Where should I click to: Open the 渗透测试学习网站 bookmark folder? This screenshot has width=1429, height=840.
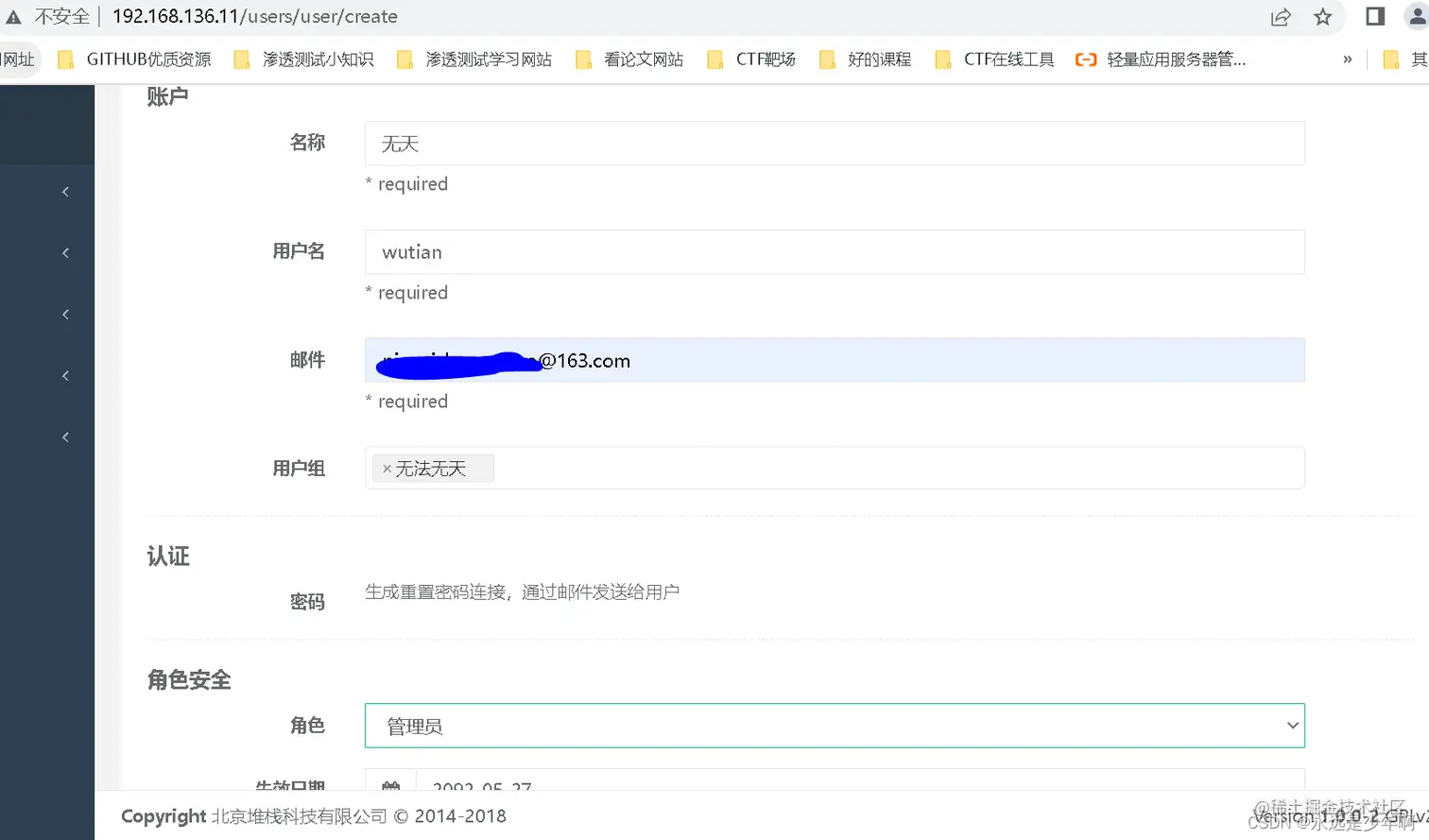click(474, 60)
